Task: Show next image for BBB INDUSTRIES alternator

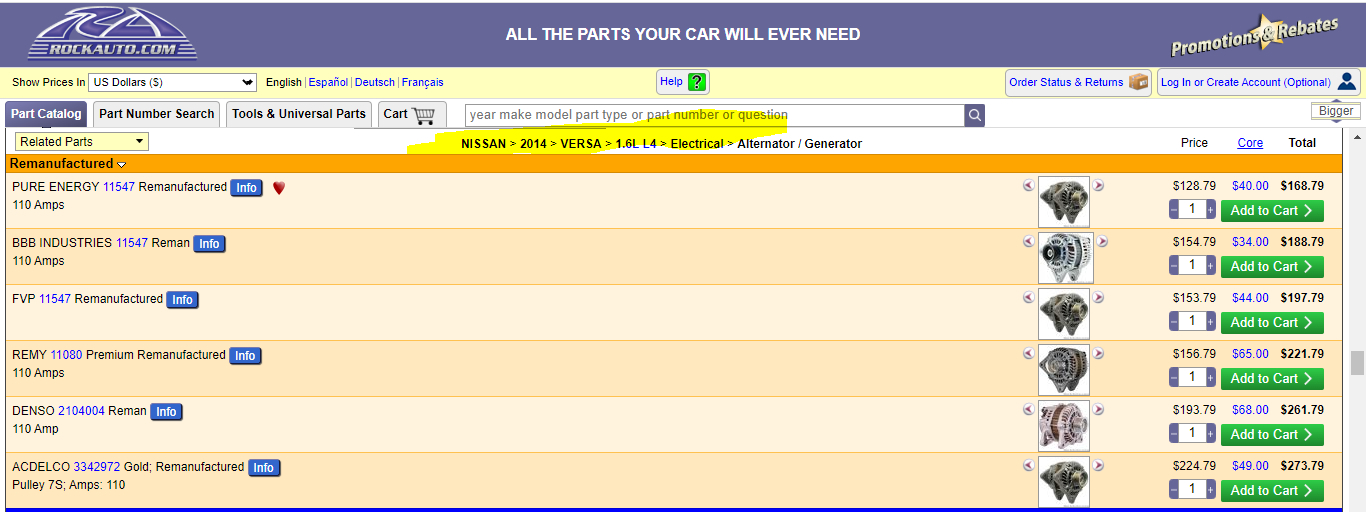Action: coord(1103,241)
